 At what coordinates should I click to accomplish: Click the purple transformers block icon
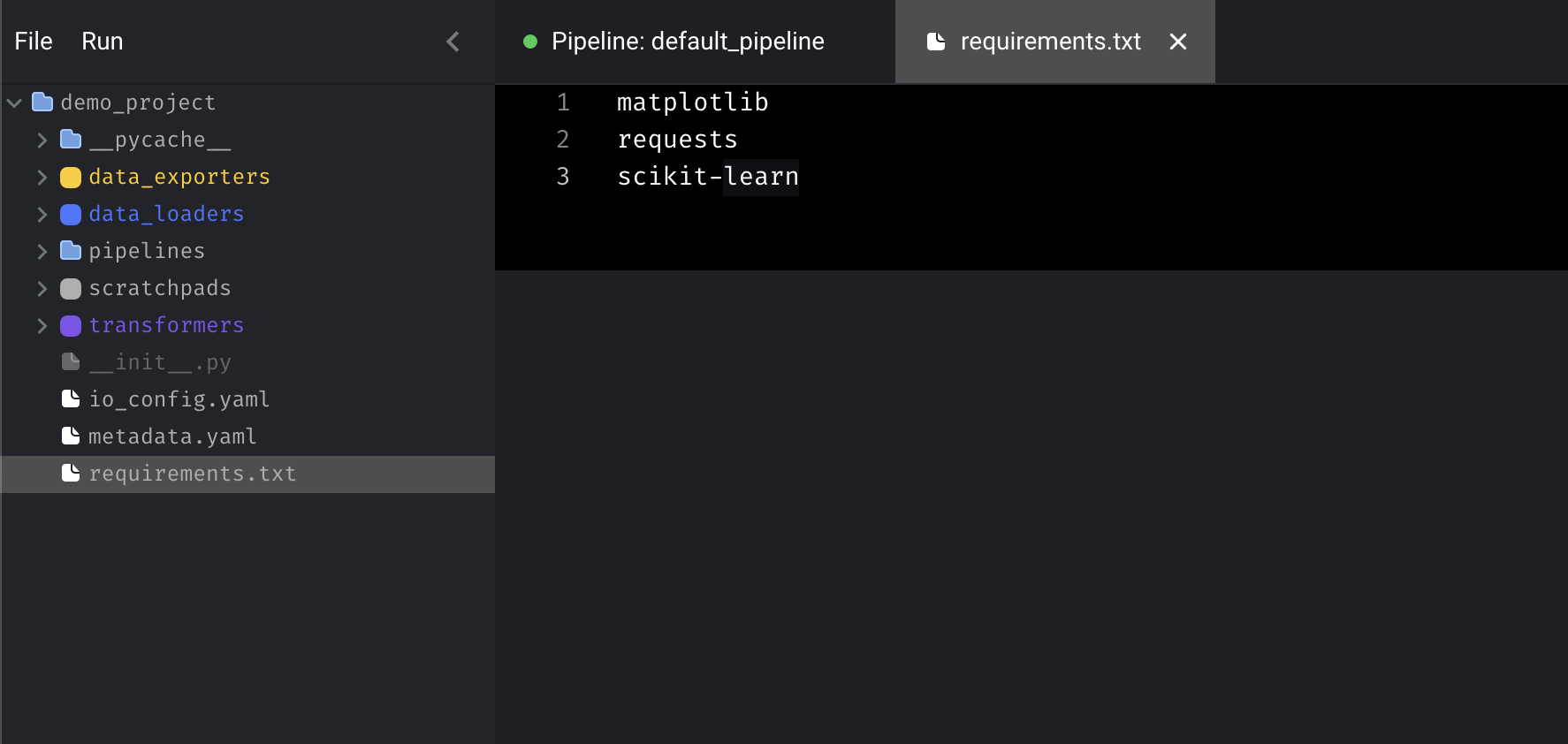coord(71,326)
